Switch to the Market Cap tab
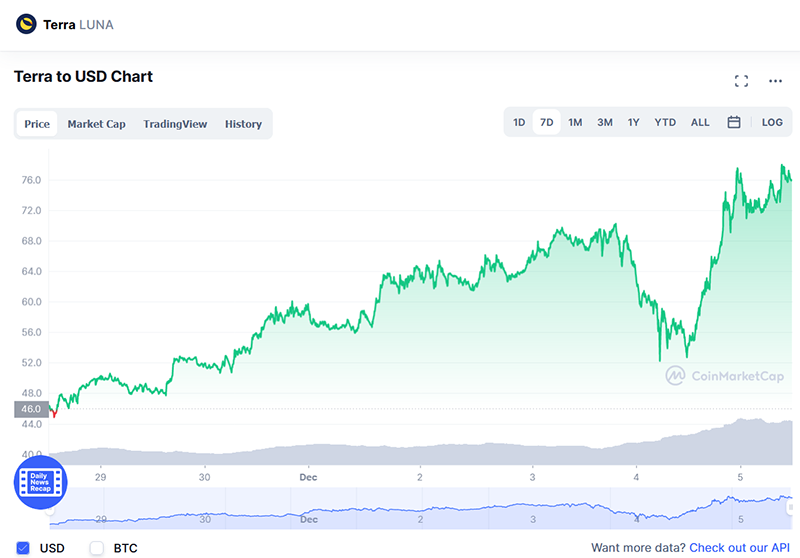Viewport: 800px width, 558px height. pyautogui.click(x=96, y=124)
